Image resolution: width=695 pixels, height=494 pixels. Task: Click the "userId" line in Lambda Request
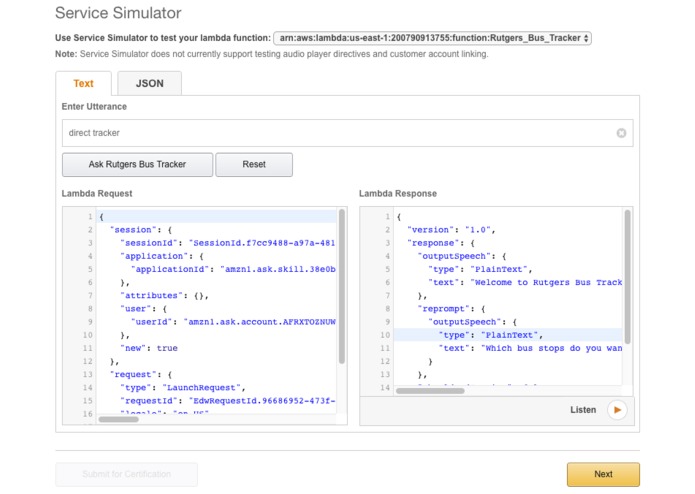point(233,322)
